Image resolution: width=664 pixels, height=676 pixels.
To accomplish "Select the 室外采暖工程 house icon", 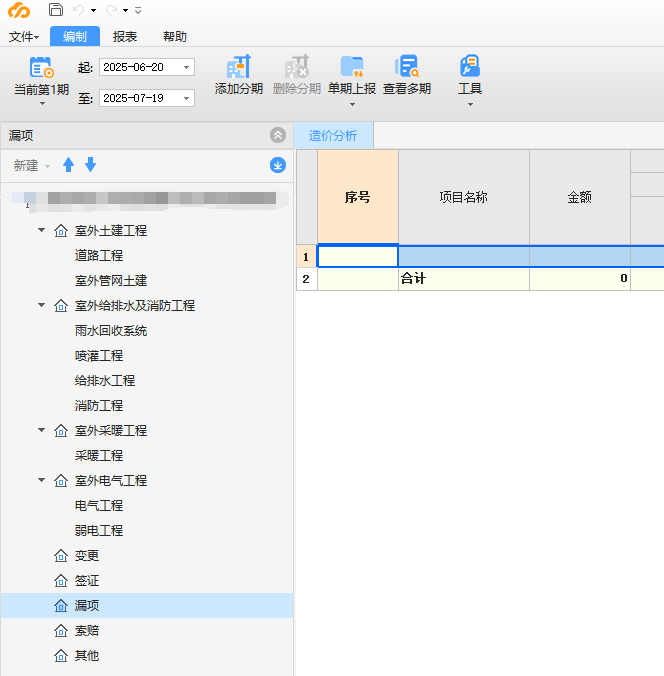I will (61, 431).
